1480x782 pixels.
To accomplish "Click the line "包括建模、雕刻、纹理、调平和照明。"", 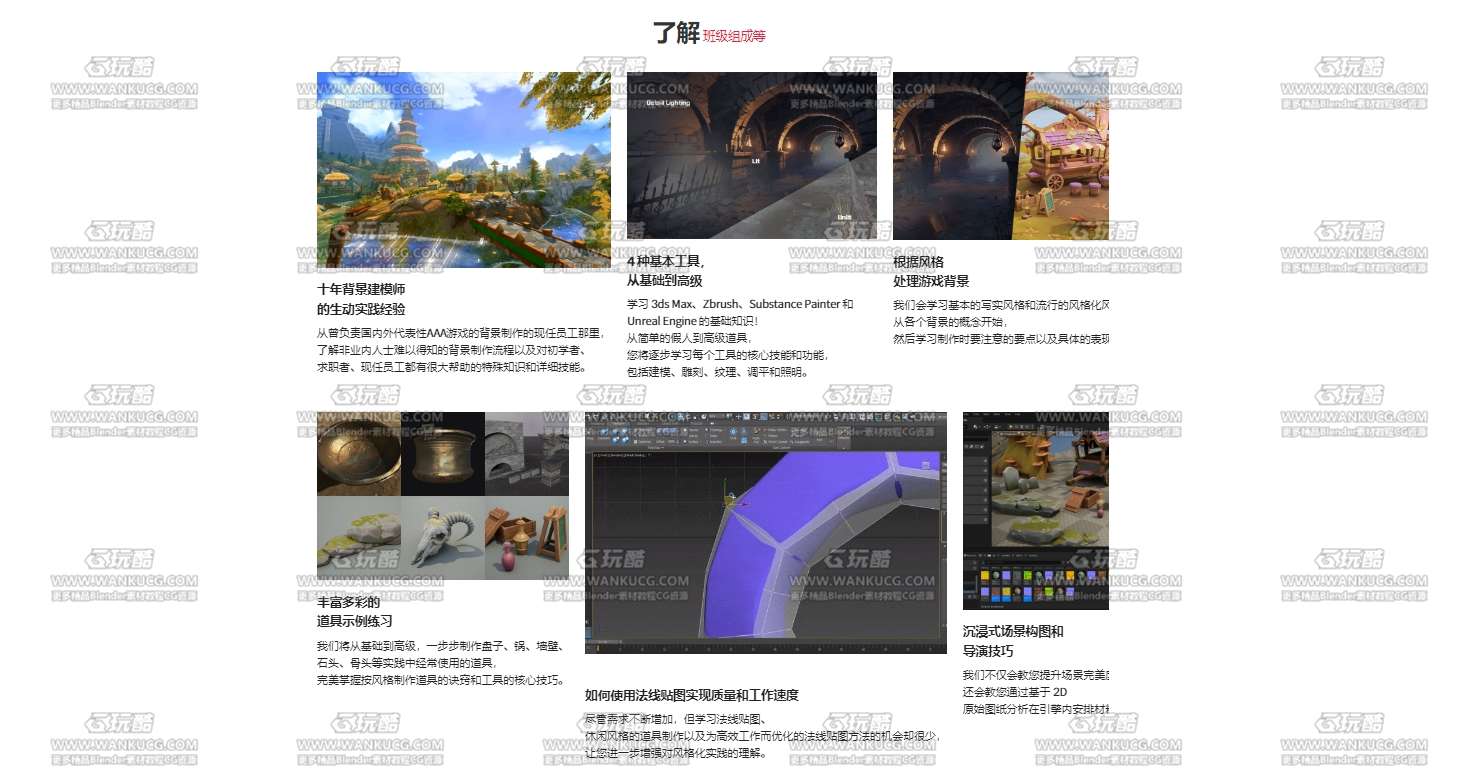I will coord(717,372).
